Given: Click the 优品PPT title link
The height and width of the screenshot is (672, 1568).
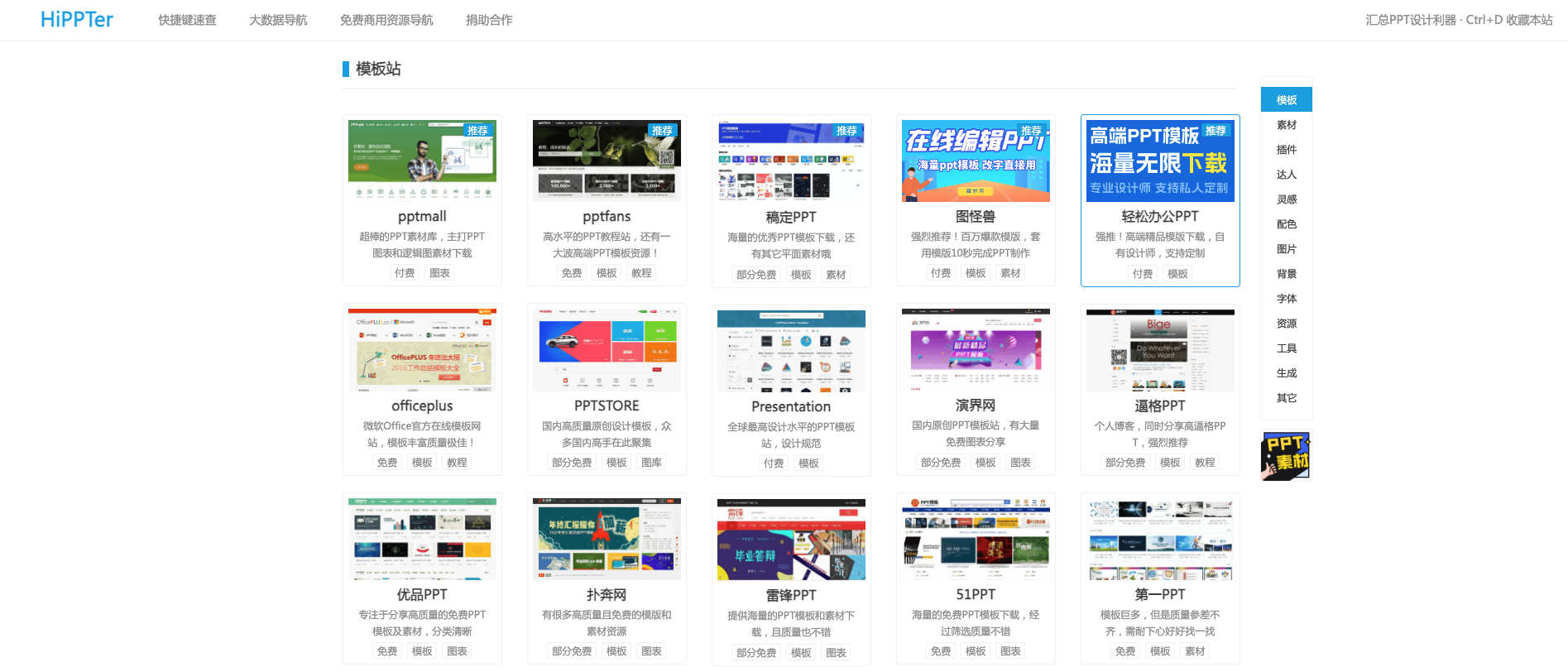Looking at the screenshot, I should tap(422, 594).
